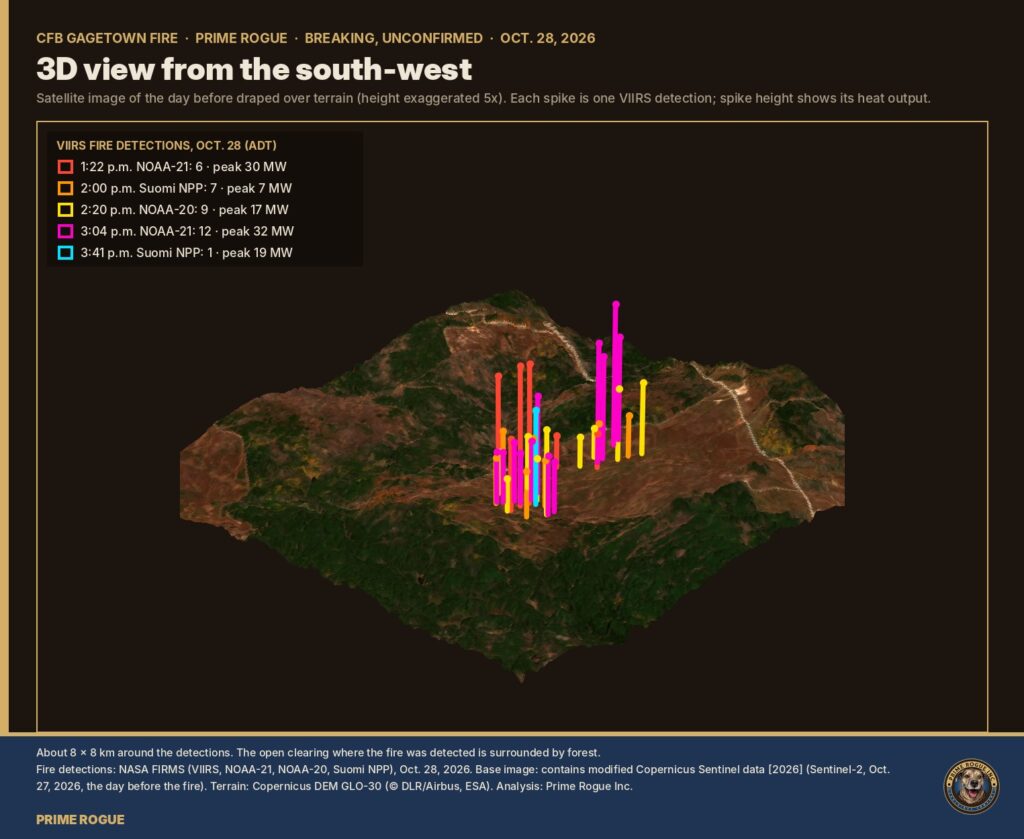
Task: Click legend text '2:00 p.m. Suomi NPP: 7 · peak 7 MW'
Action: coord(186,189)
